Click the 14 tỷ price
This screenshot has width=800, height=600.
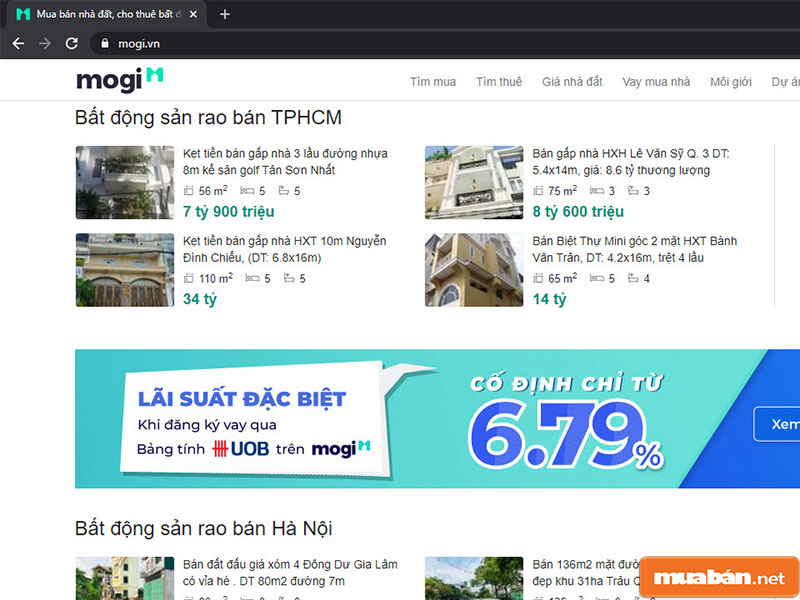tap(549, 298)
